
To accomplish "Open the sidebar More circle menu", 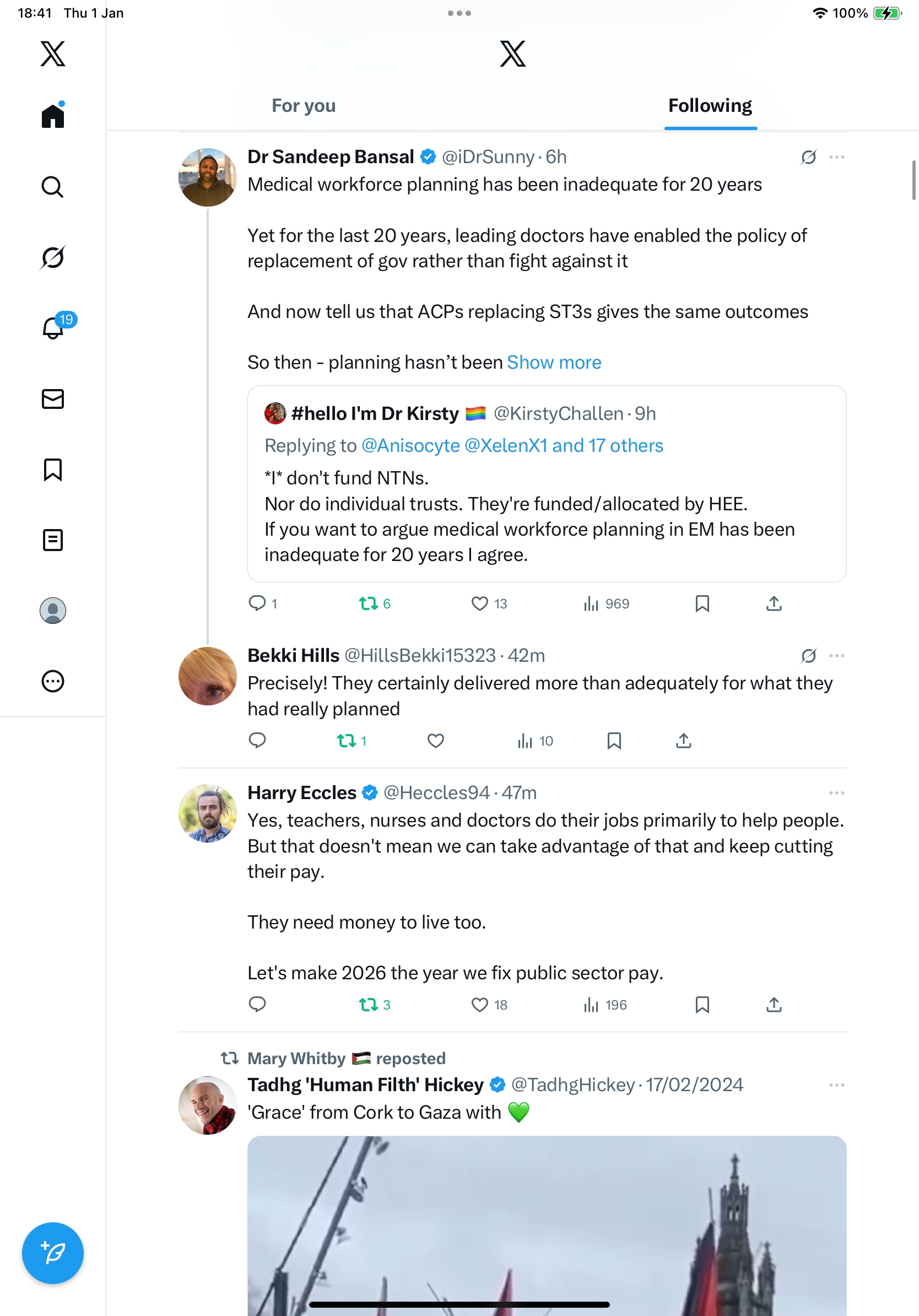I will point(53,682).
